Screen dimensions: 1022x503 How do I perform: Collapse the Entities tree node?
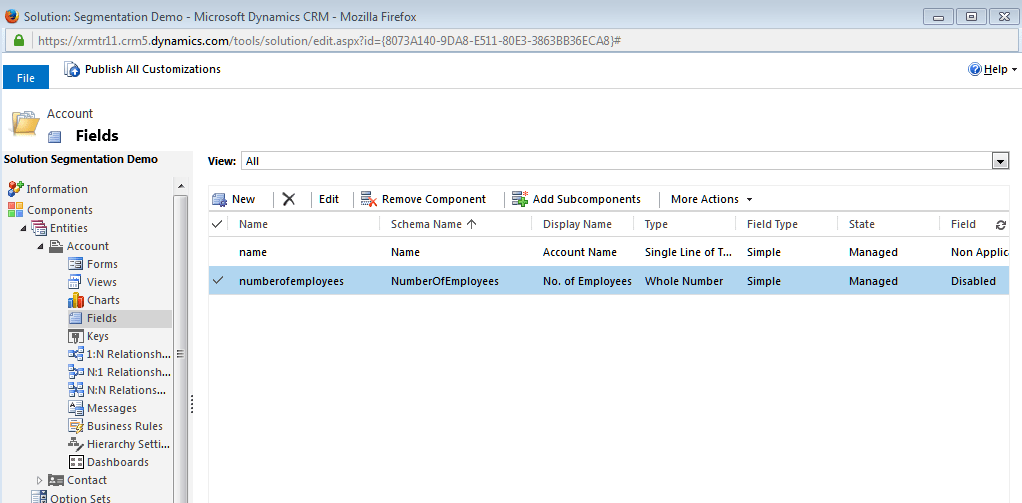click(x=25, y=229)
